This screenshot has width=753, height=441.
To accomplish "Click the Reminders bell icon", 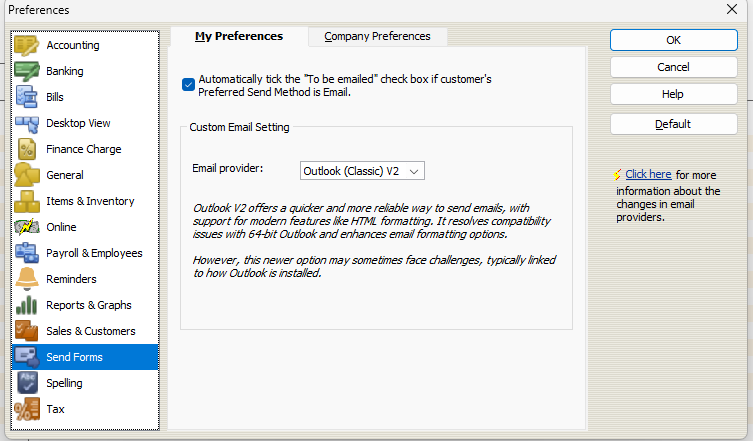I will [27, 279].
